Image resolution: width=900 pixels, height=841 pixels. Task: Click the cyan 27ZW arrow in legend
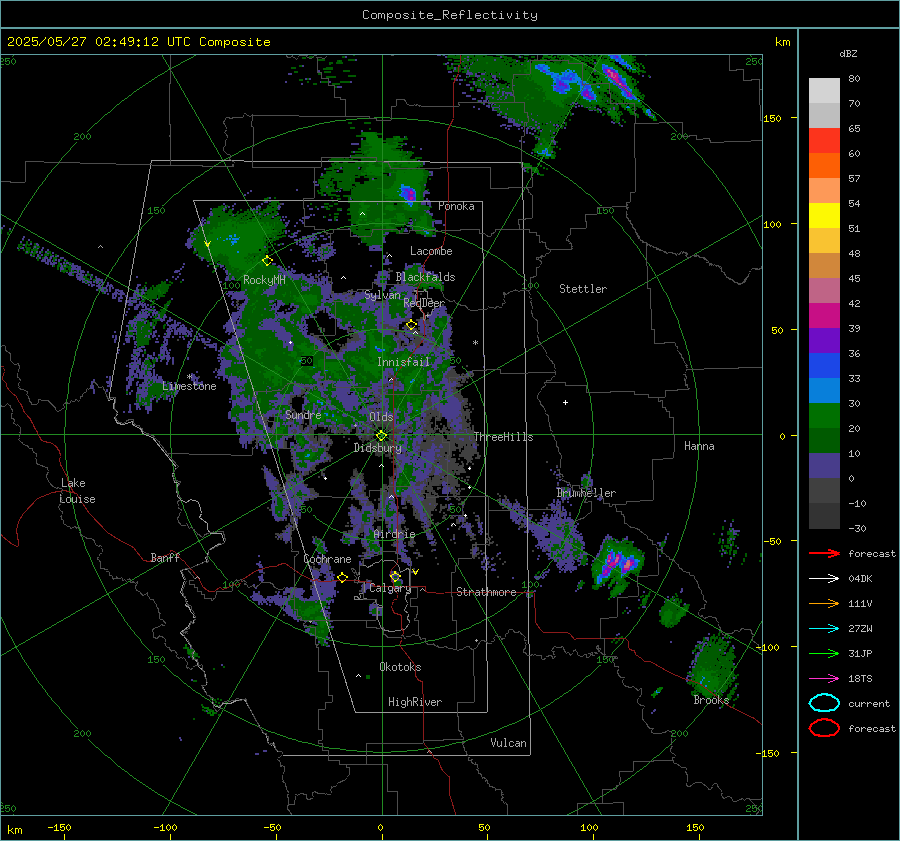(x=824, y=629)
